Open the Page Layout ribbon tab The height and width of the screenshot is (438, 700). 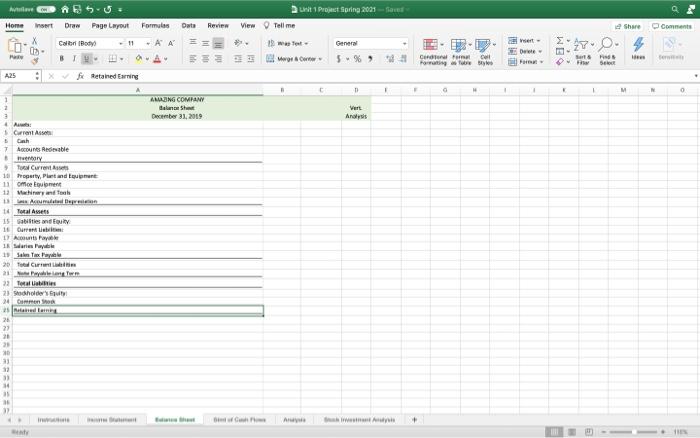pos(110,25)
